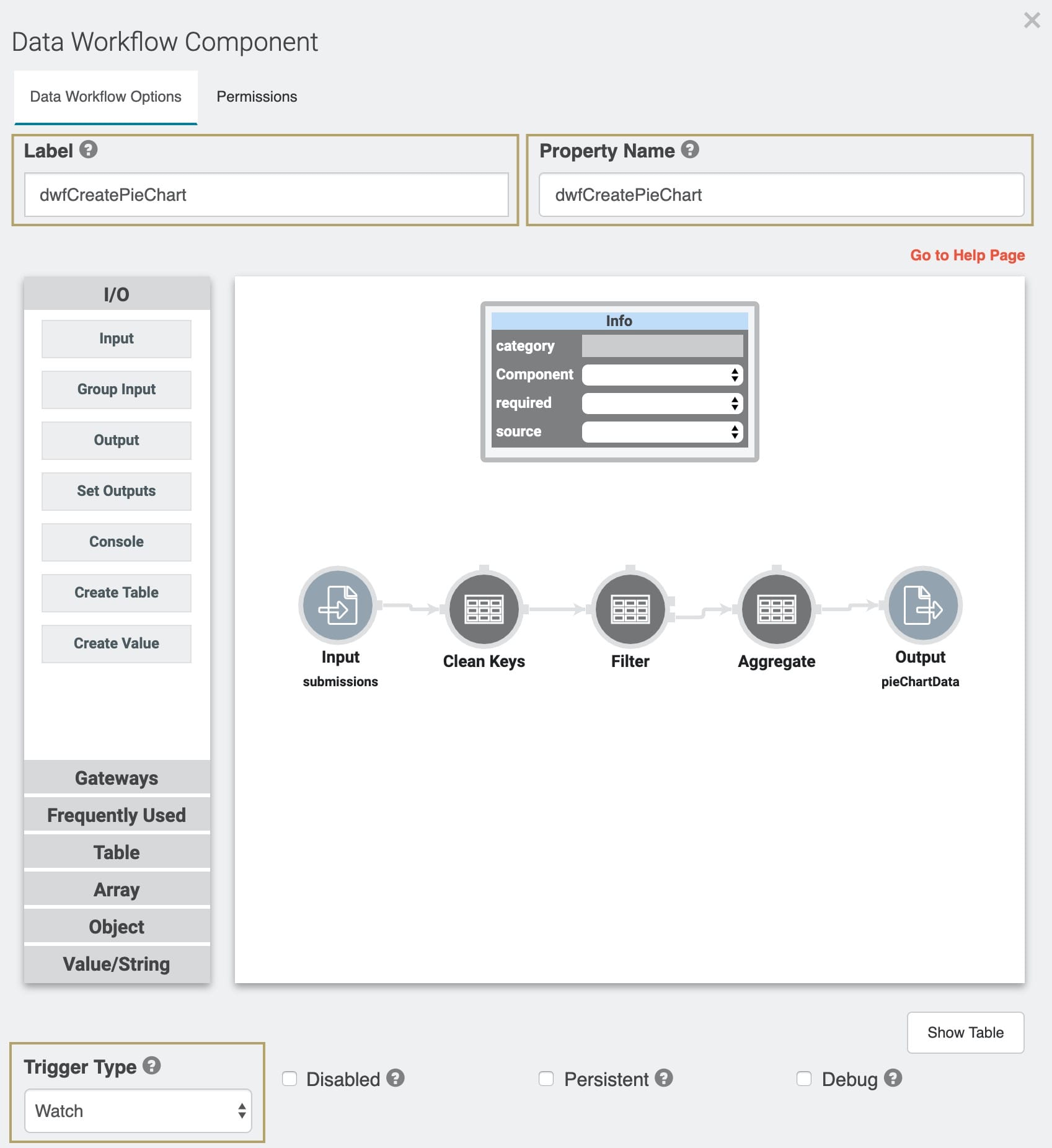Collapse the I/O operator section header
The width and height of the screenshot is (1052, 1148).
(x=117, y=294)
